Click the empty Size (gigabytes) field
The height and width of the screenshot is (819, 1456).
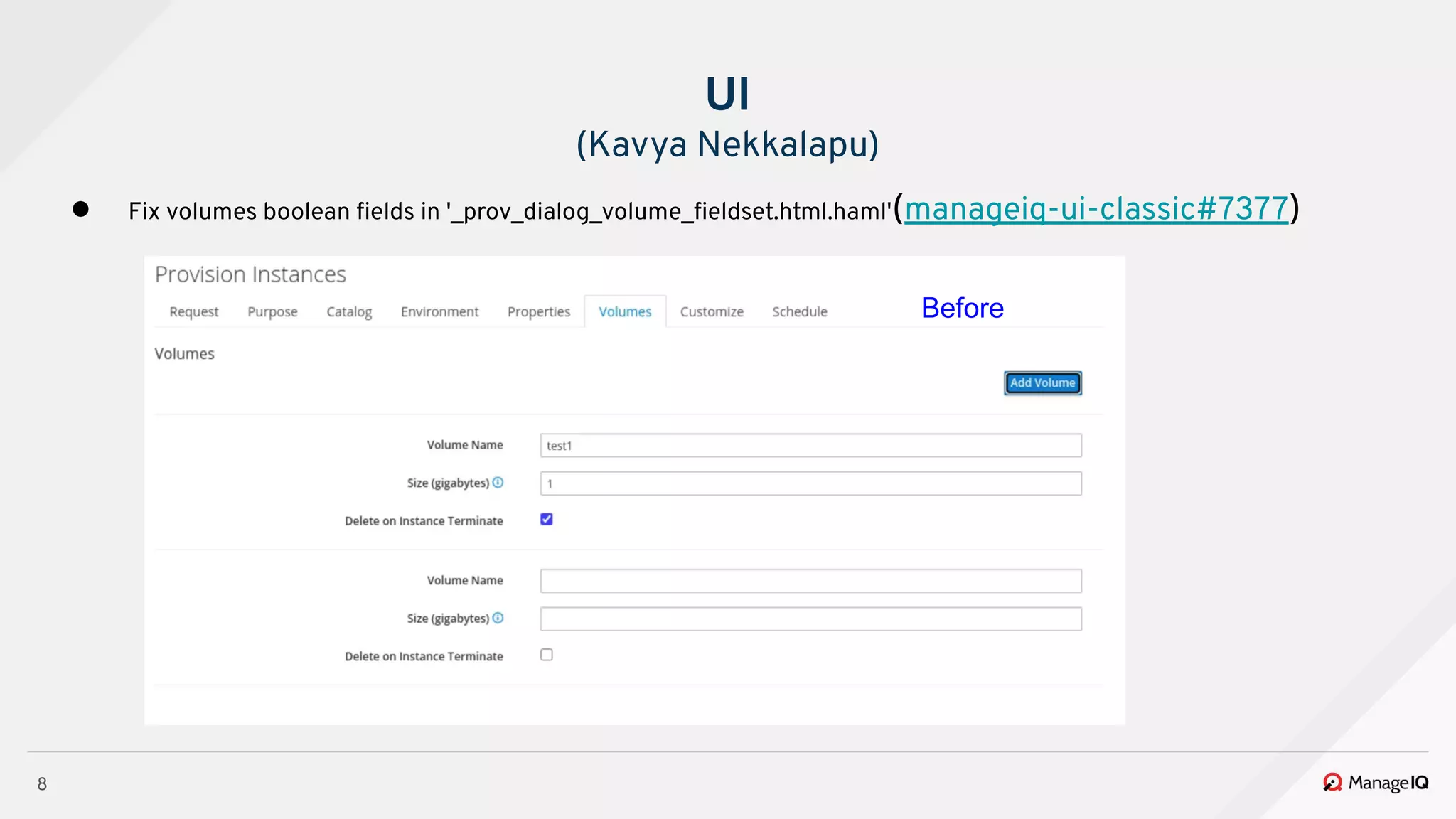pos(810,619)
